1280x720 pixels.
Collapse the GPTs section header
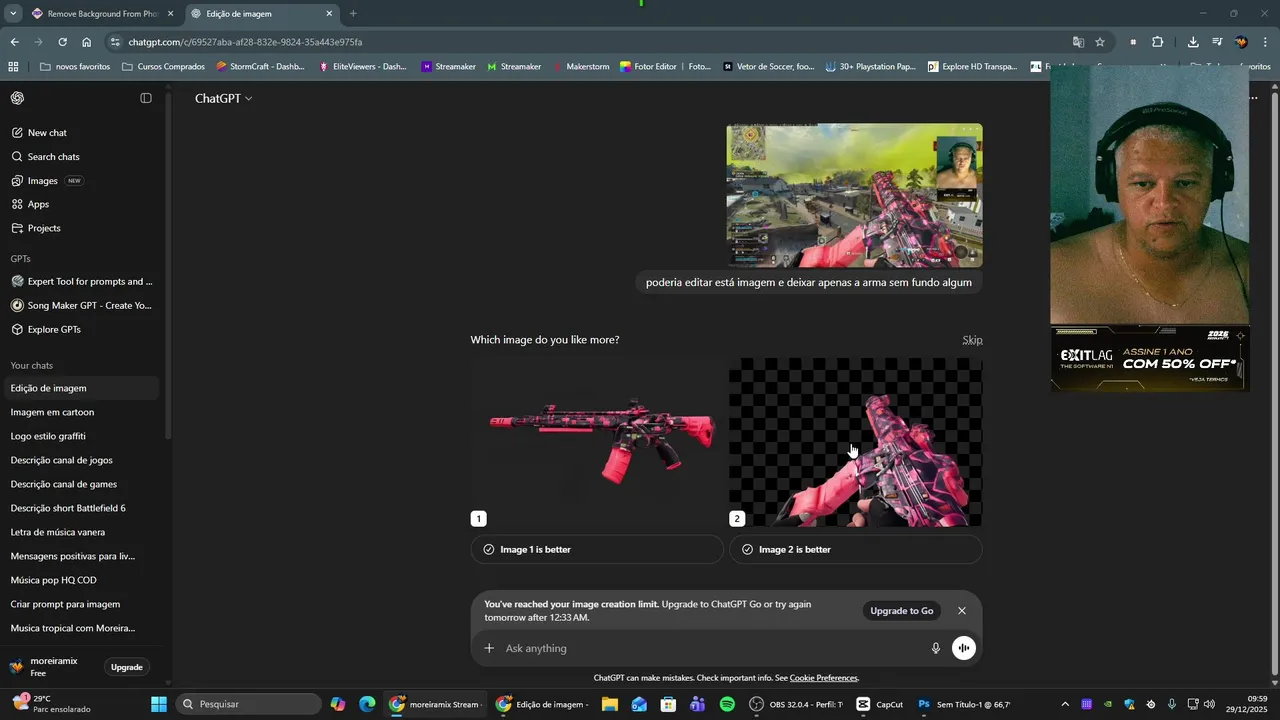[x=20, y=259]
